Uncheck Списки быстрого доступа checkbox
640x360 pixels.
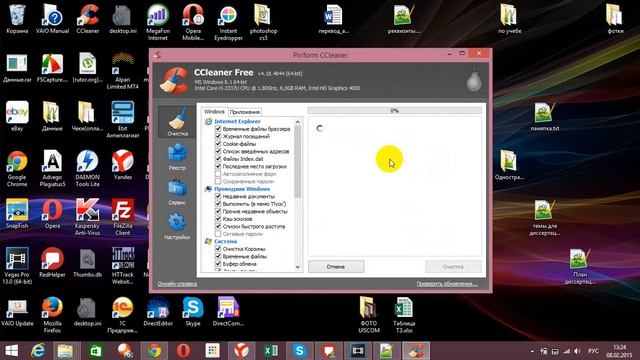click(x=218, y=226)
